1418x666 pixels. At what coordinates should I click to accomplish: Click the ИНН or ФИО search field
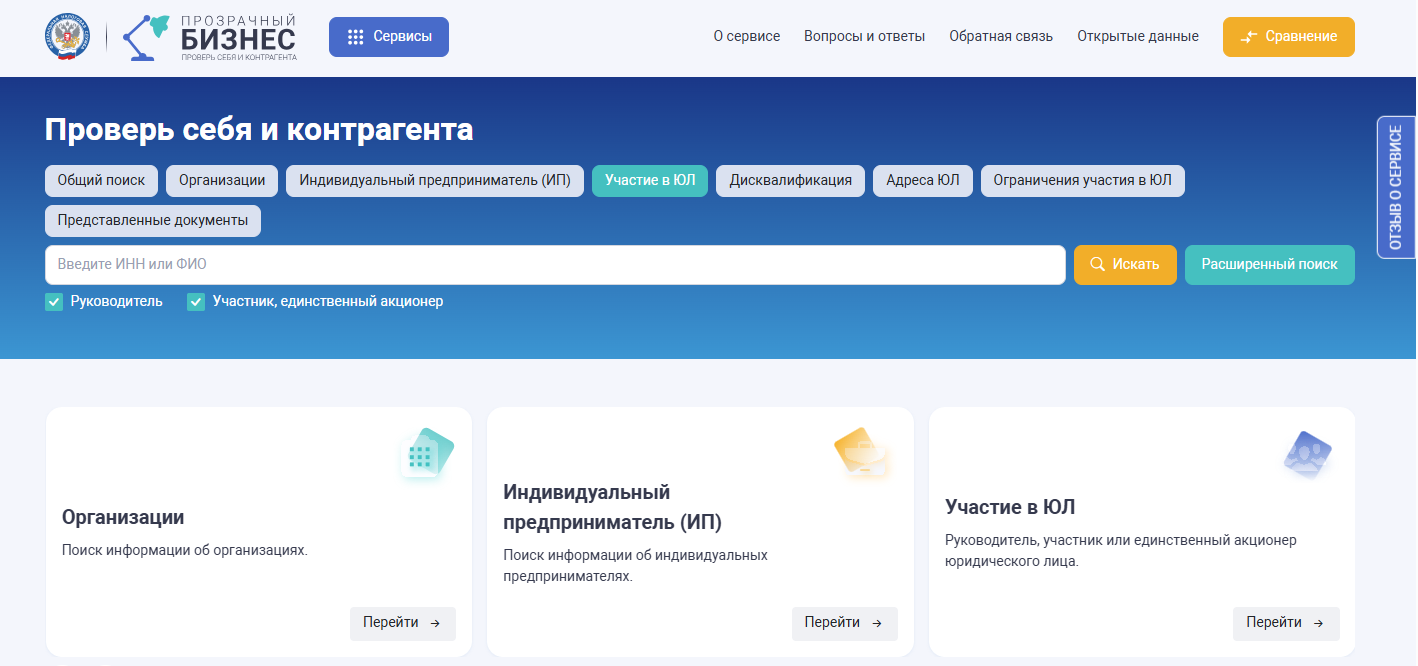(555, 265)
